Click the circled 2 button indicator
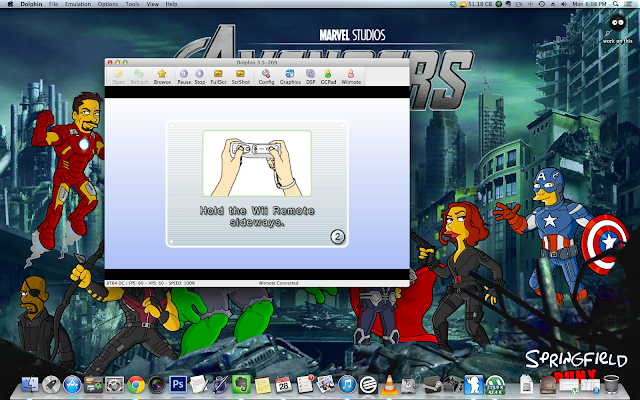 pyautogui.click(x=338, y=237)
